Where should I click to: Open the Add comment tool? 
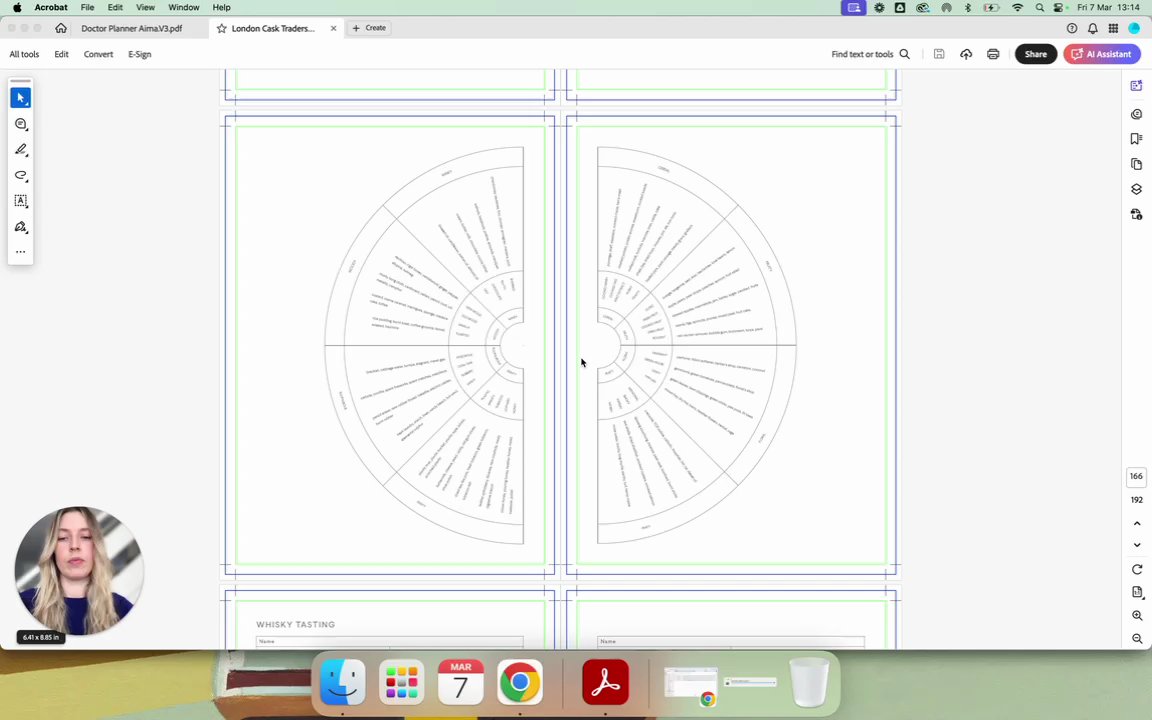pyautogui.click(x=21, y=123)
